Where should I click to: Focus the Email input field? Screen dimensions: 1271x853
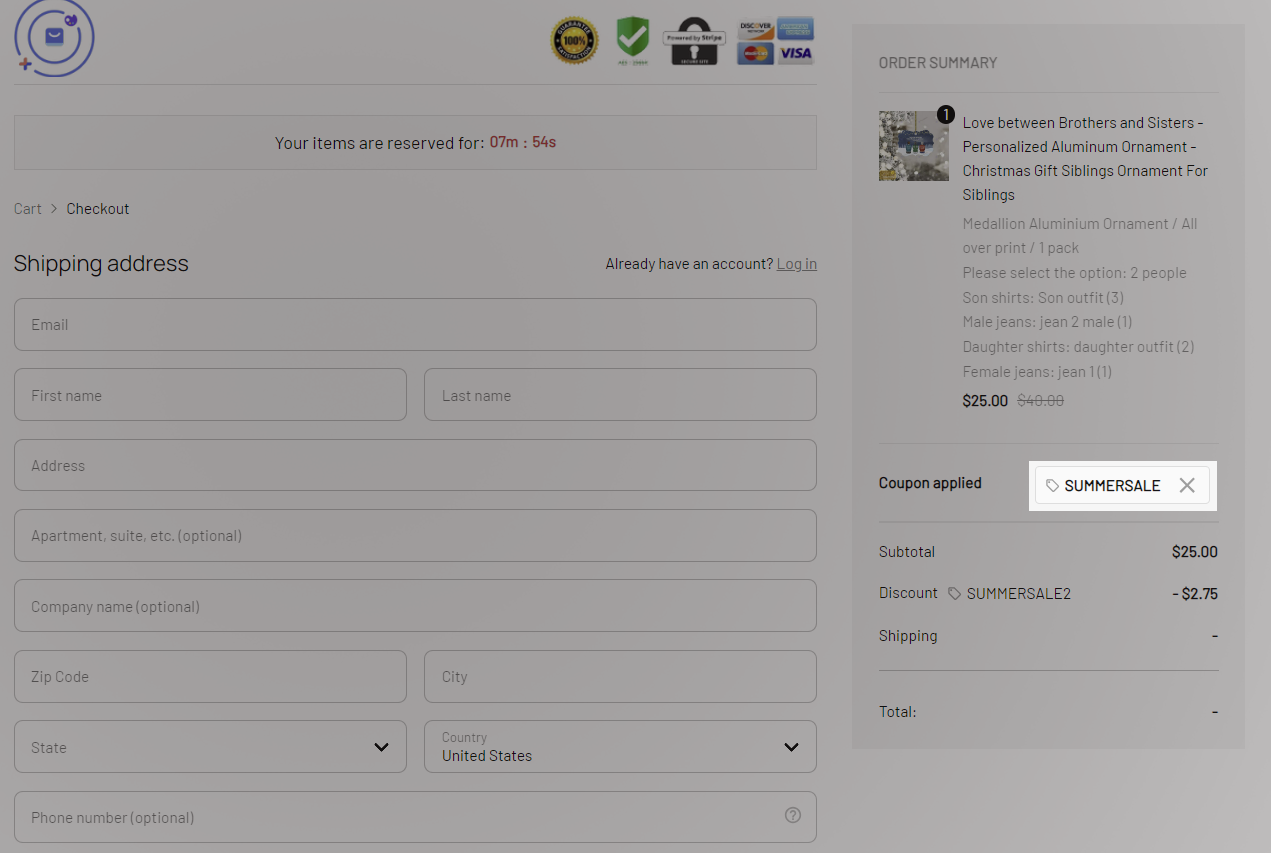coord(415,325)
